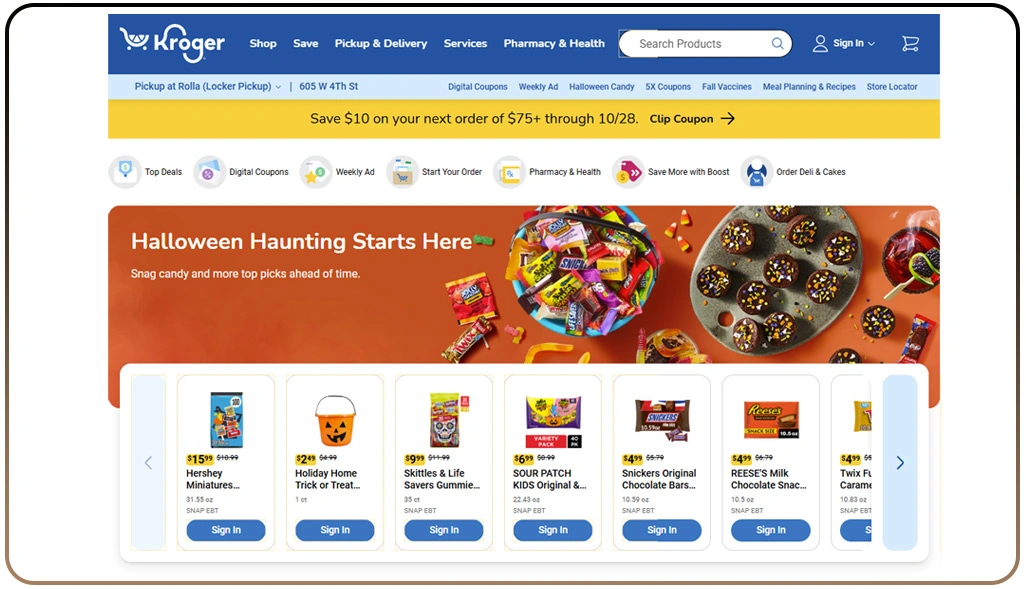Open the Digital Coupons percent icon
This screenshot has height=589, width=1026.
coord(209,172)
